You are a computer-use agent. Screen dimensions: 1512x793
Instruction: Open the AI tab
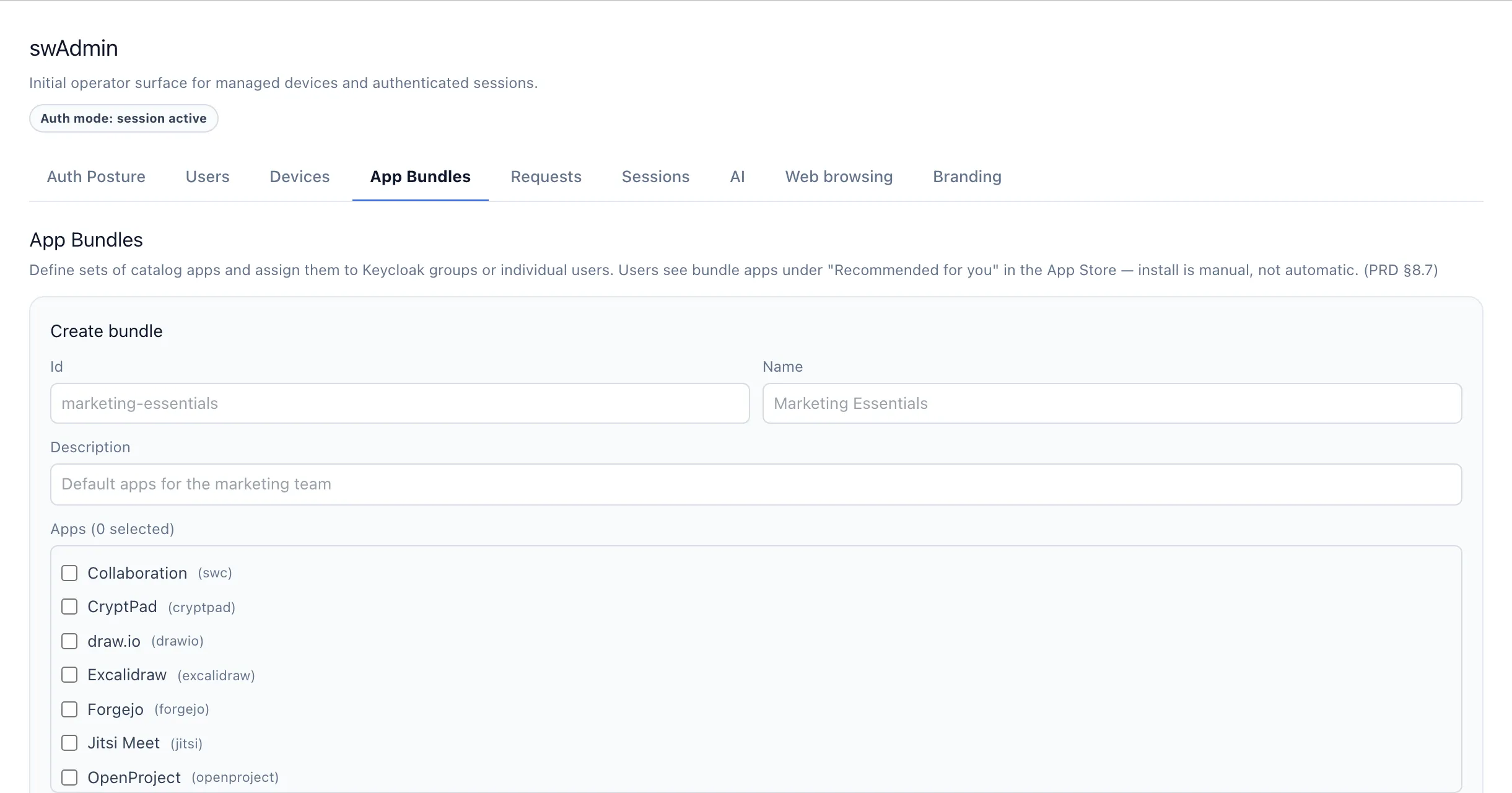(x=737, y=177)
